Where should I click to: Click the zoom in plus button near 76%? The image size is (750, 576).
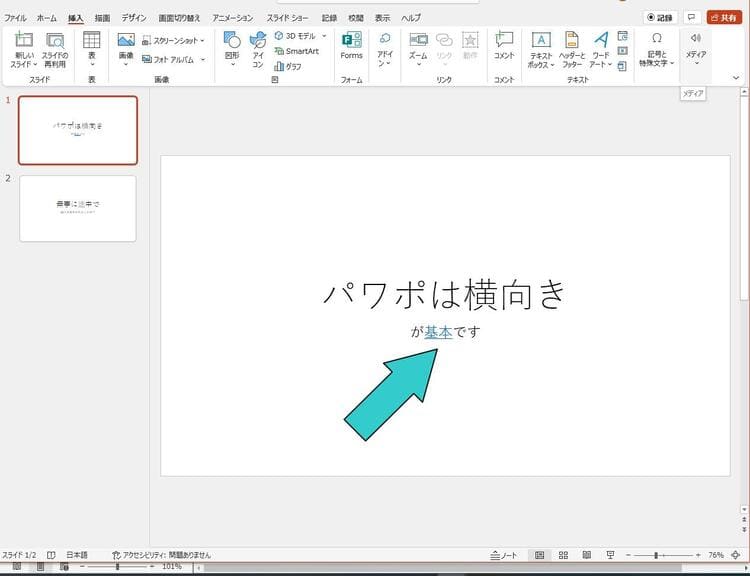tap(698, 555)
